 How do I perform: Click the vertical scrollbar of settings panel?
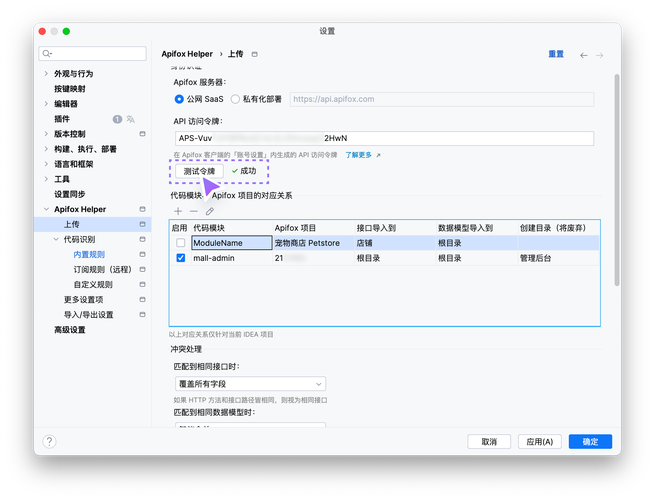point(617,180)
